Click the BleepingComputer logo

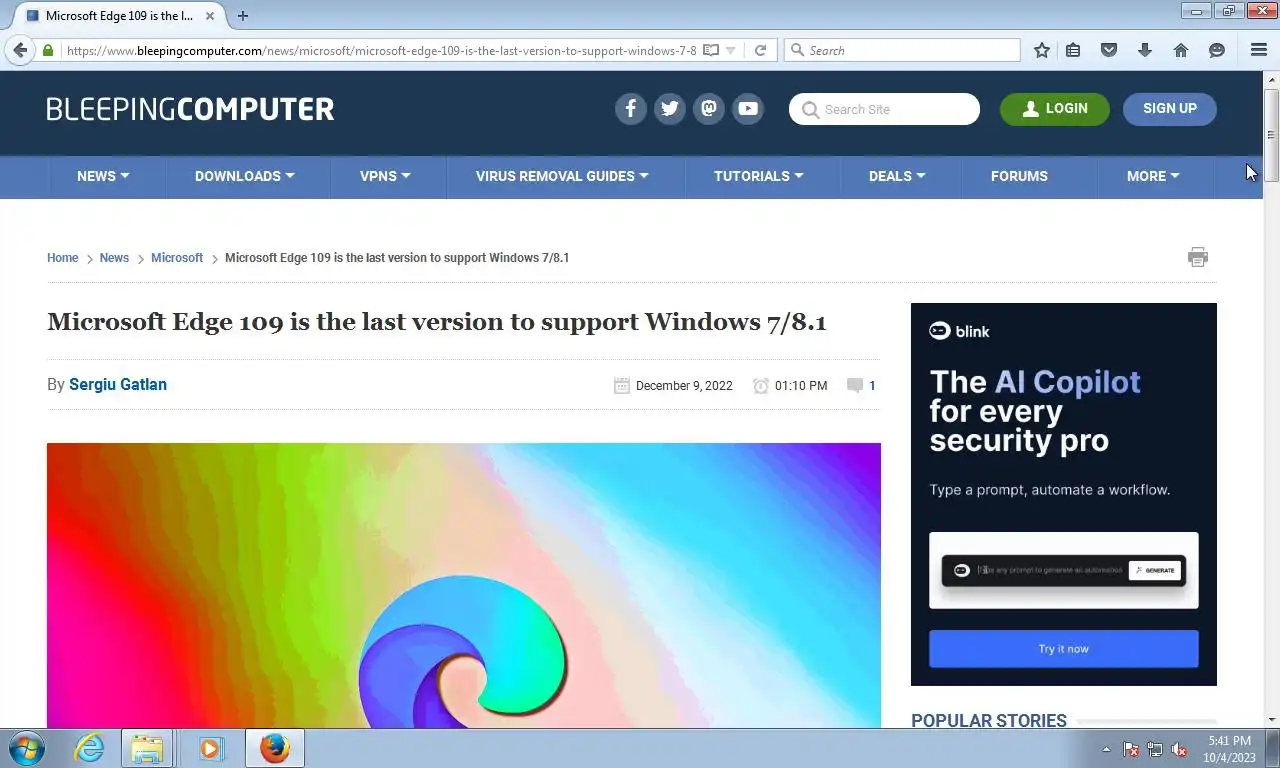click(x=190, y=109)
